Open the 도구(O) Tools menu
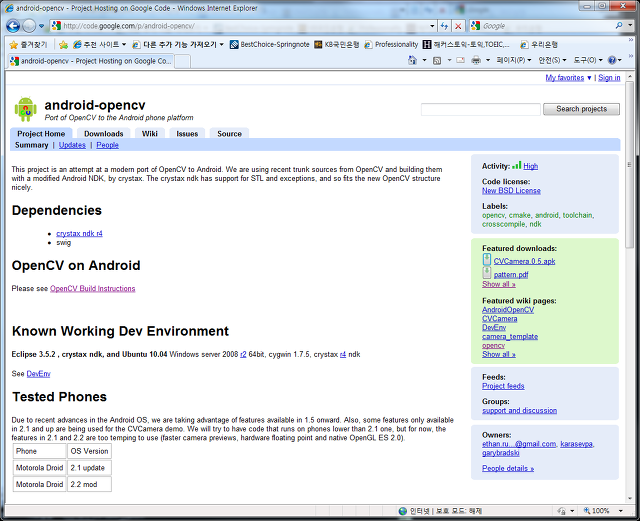The height and width of the screenshot is (521, 640). [x=588, y=60]
